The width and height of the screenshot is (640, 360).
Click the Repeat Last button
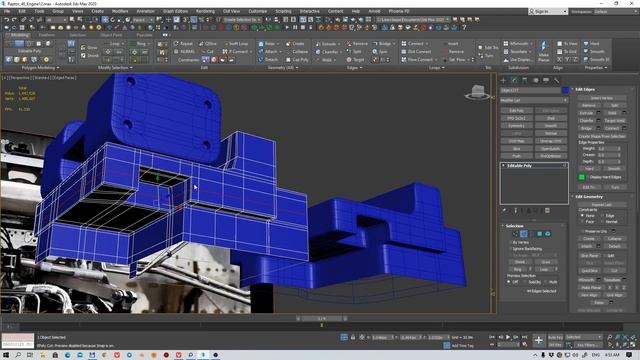click(602, 204)
